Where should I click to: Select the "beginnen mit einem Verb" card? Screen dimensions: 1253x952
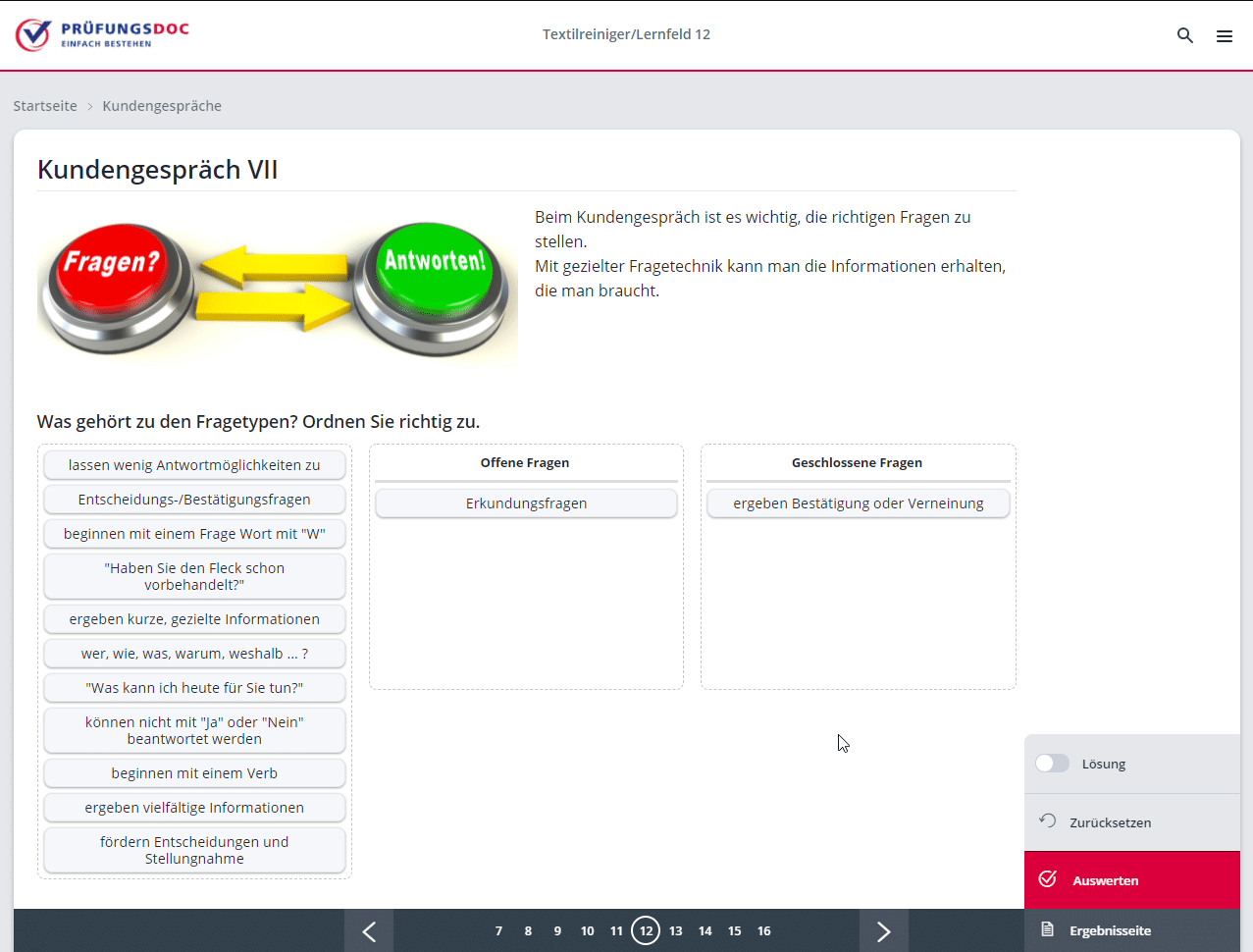click(194, 773)
